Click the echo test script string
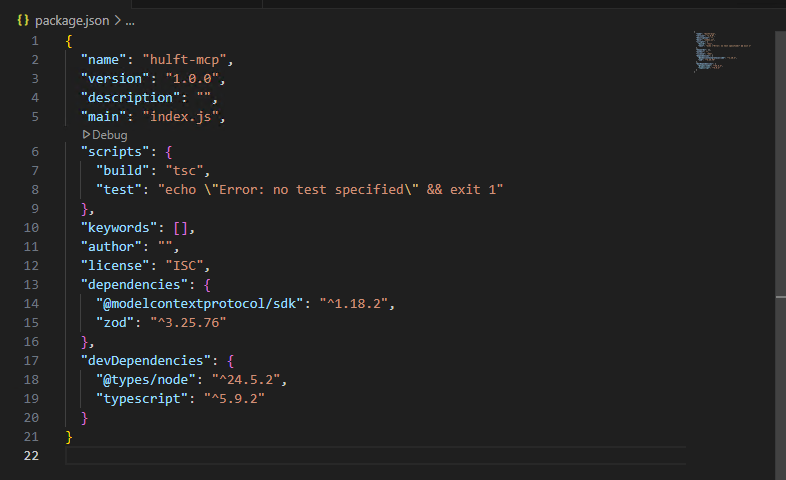 click(x=330, y=190)
